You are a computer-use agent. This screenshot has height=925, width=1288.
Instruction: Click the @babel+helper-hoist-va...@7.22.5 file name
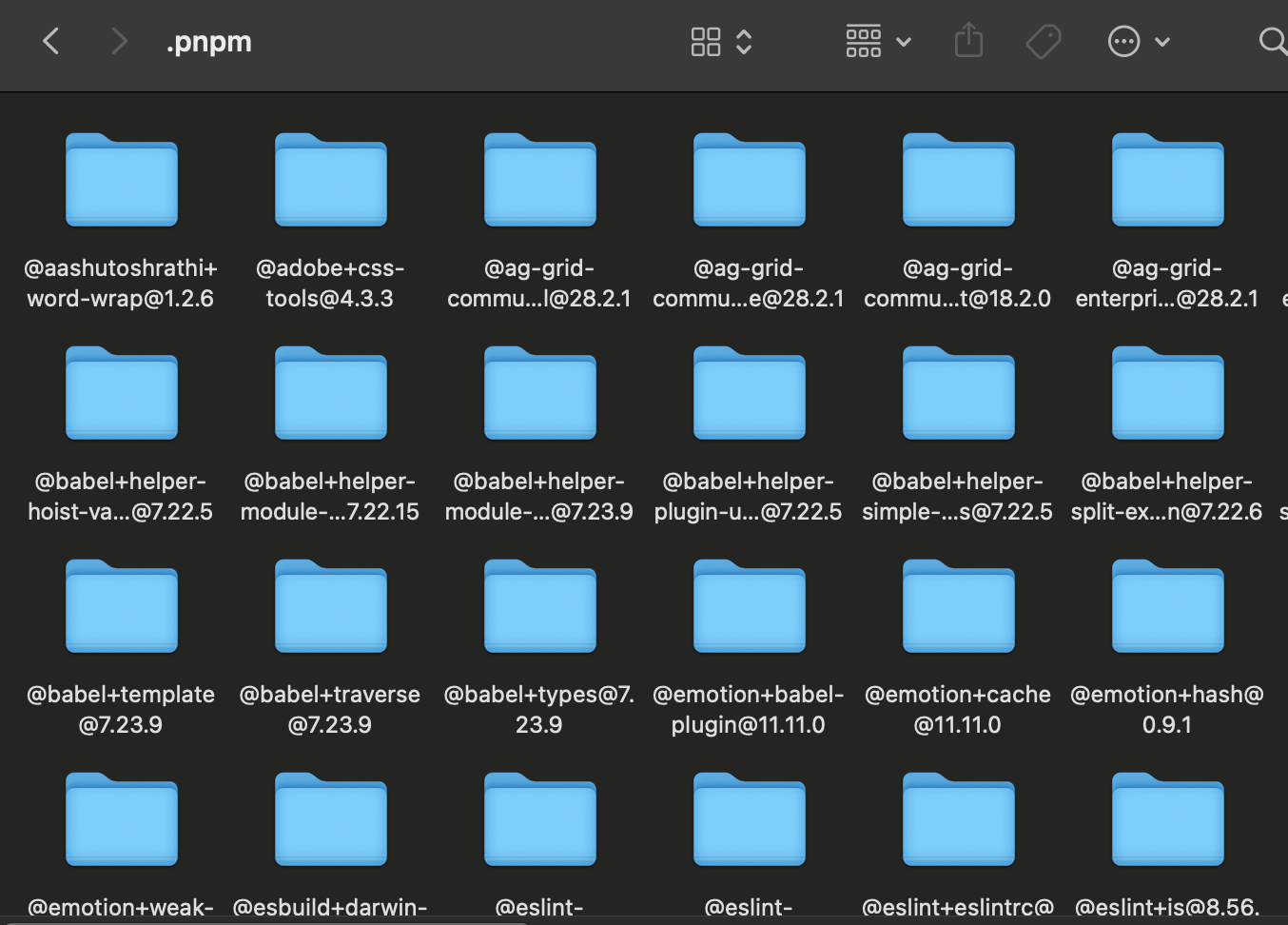coord(121,497)
